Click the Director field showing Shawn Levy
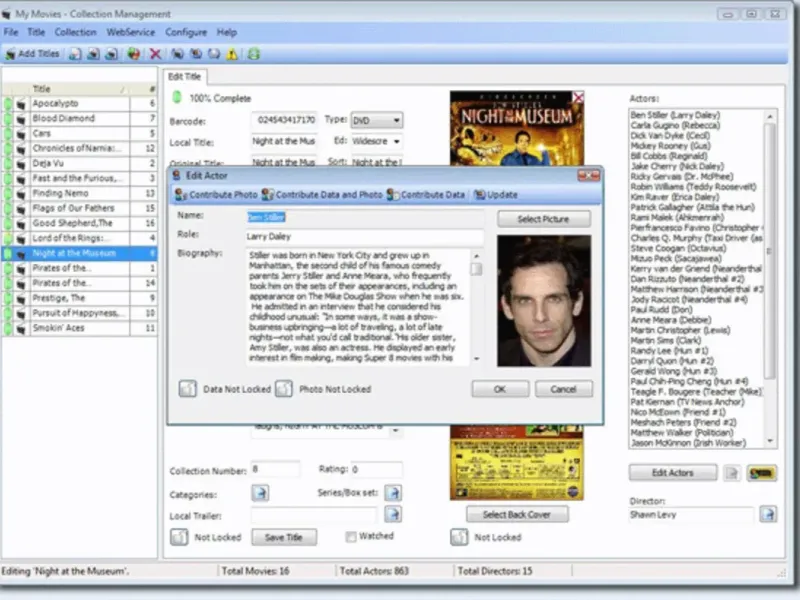 (x=691, y=514)
